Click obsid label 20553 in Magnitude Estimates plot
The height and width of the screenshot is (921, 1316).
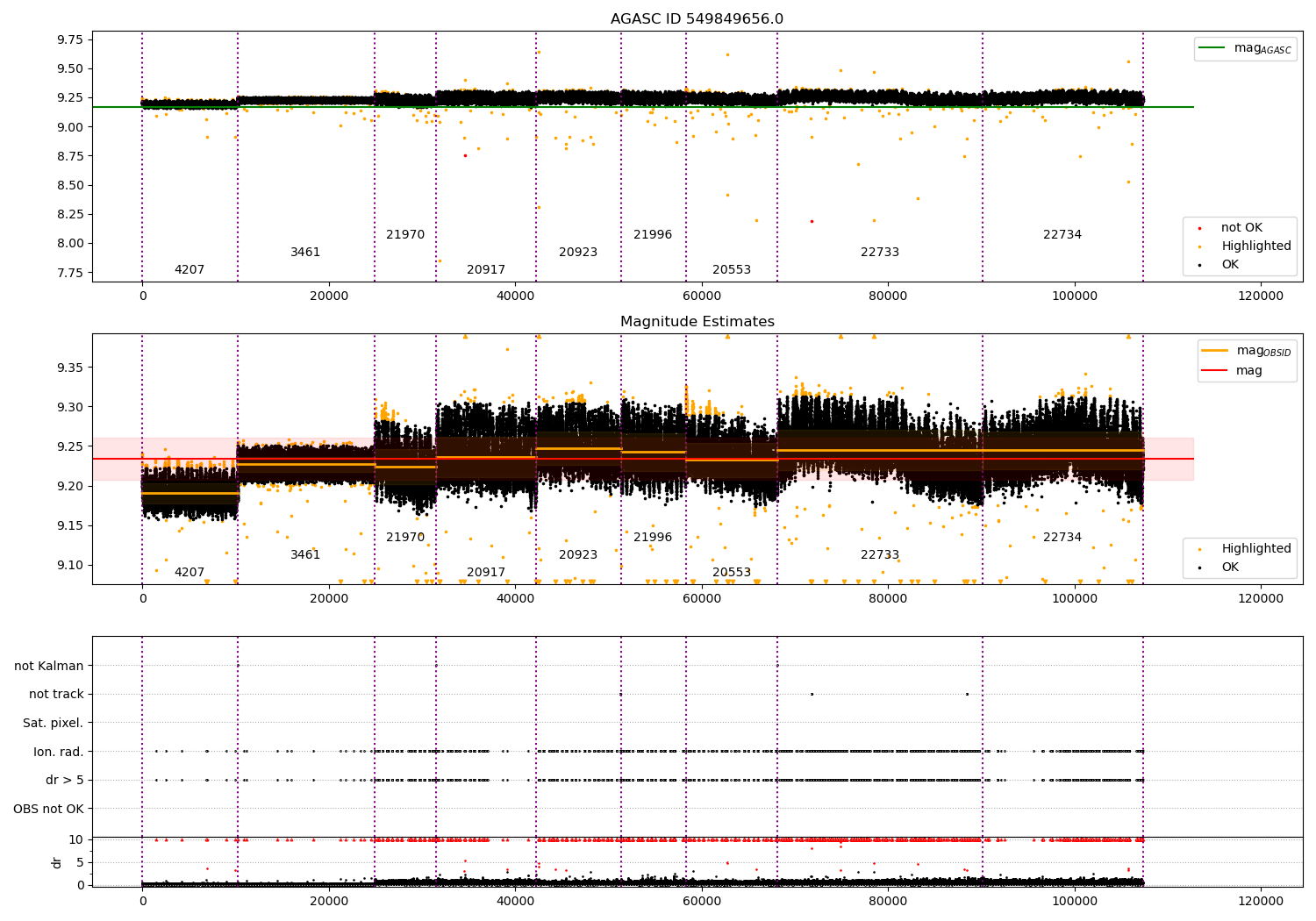click(732, 573)
